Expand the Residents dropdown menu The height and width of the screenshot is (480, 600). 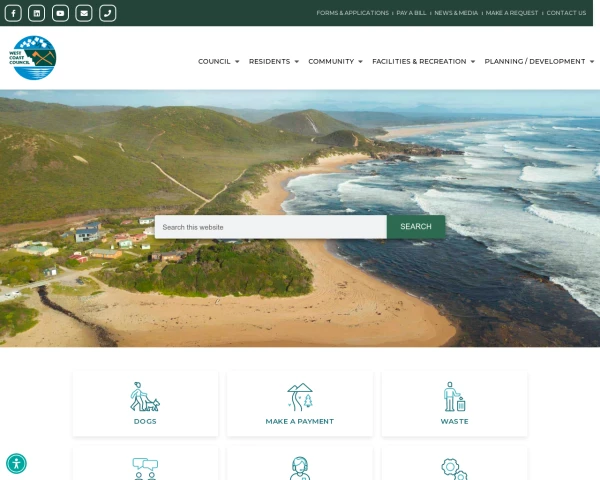tap(274, 61)
